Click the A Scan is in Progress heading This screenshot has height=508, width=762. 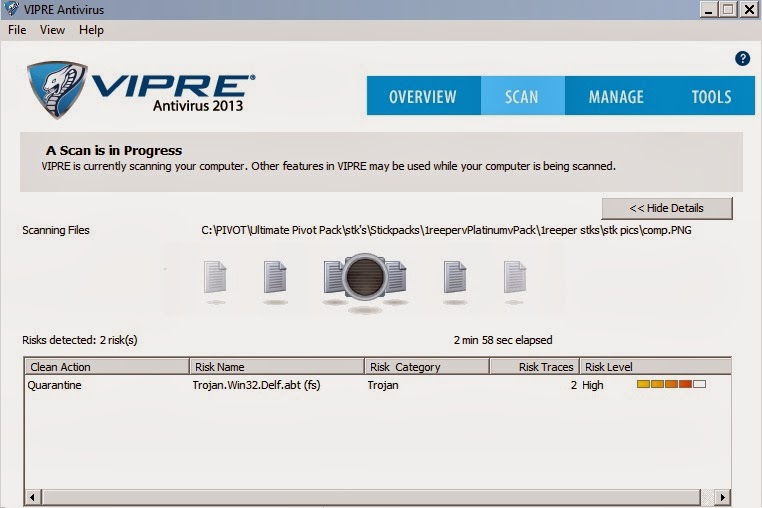pos(114,150)
